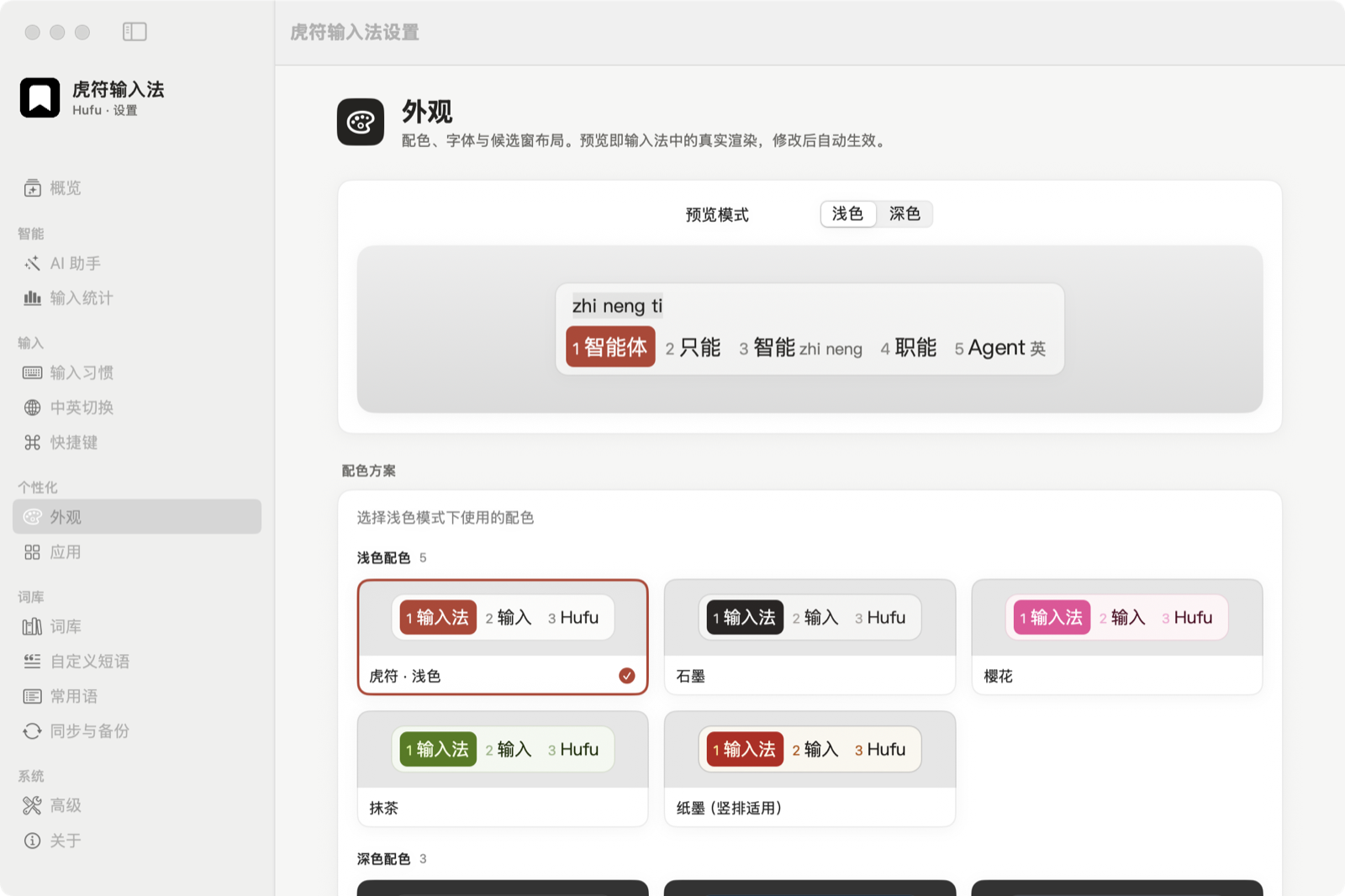Viewport: 1345px width, 896px height.
Task: Open the 高级 tools icon
Action: click(33, 805)
